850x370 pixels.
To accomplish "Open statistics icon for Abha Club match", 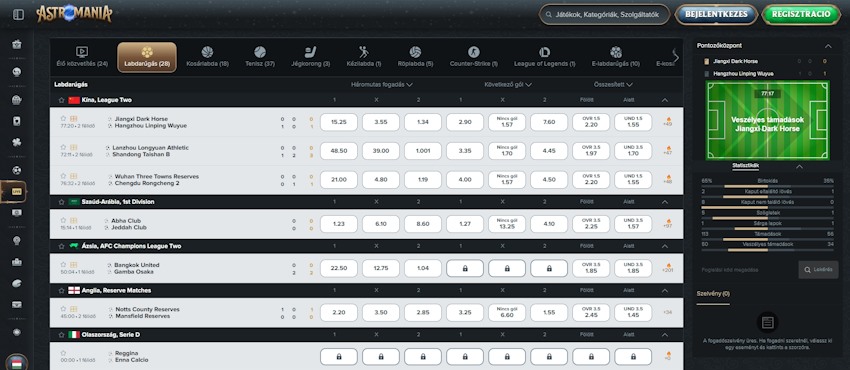I will [x=74, y=220].
